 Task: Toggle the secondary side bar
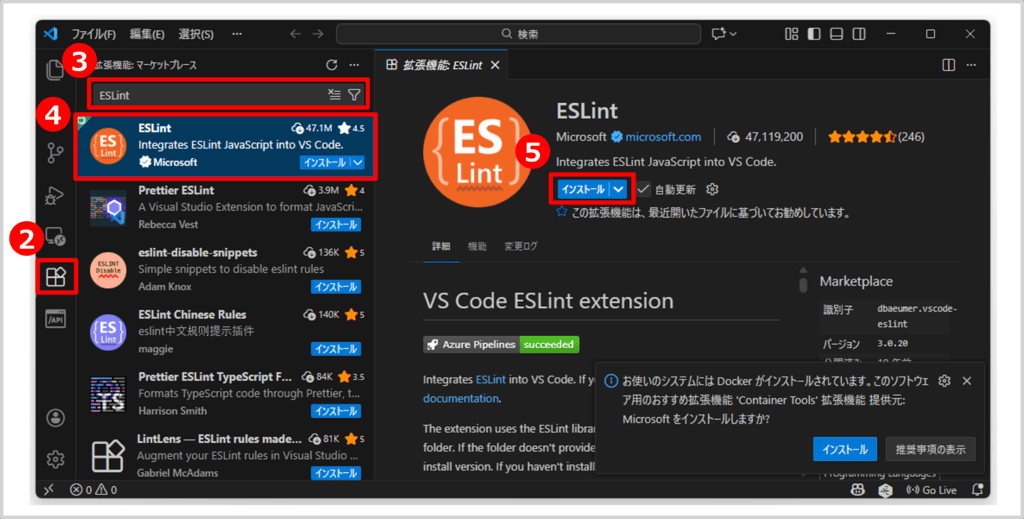point(859,34)
